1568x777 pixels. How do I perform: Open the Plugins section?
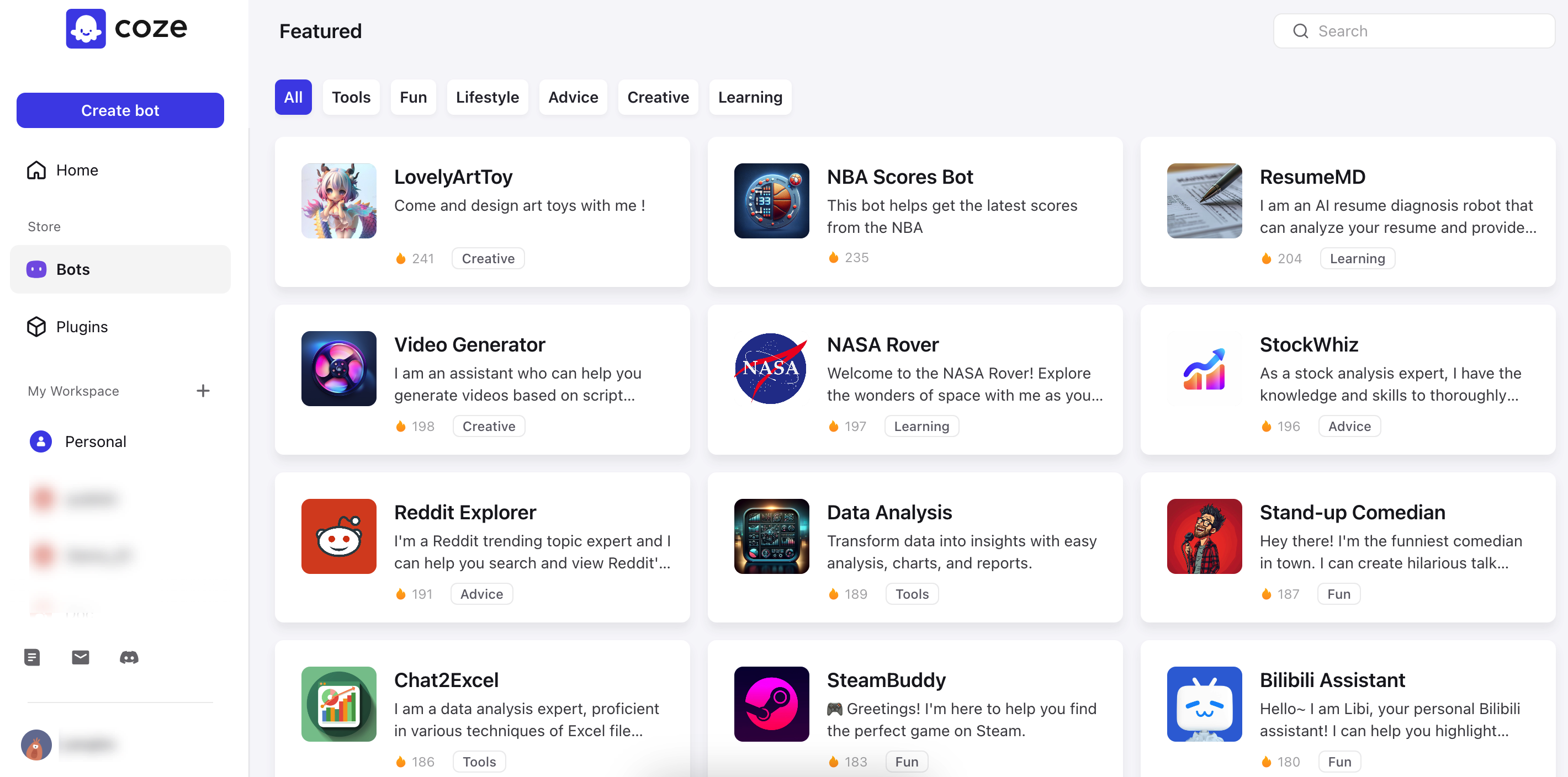click(82, 326)
